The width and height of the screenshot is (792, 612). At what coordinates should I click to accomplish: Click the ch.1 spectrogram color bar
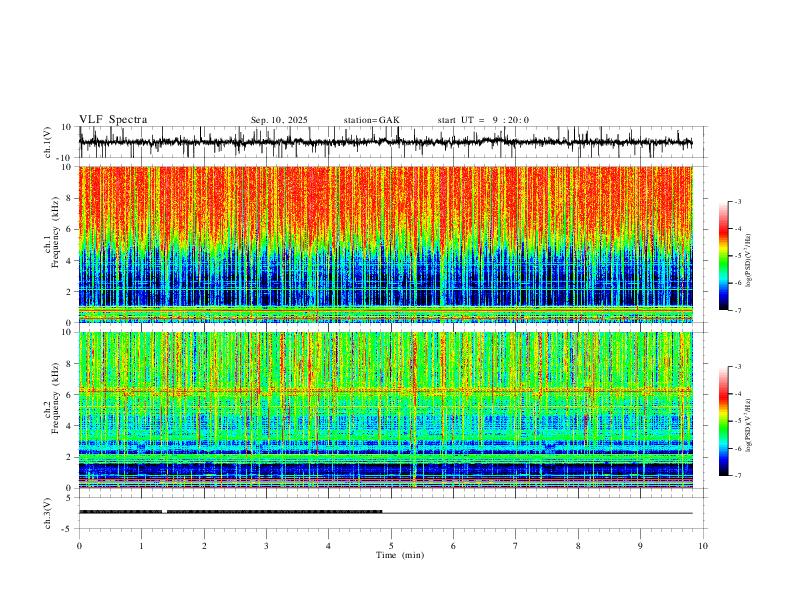point(723,256)
